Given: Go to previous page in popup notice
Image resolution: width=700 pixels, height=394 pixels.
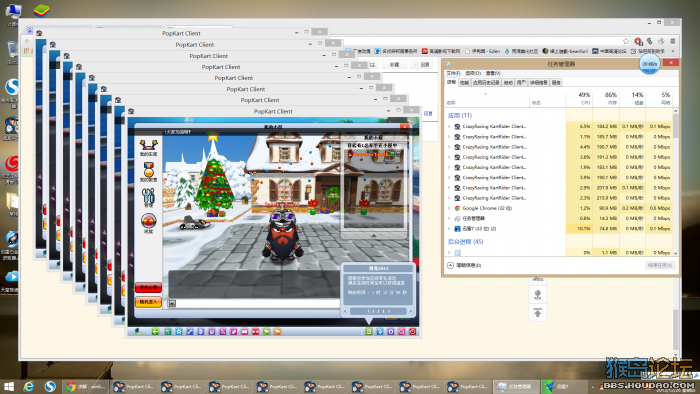Looking at the screenshot, I should point(345,311).
